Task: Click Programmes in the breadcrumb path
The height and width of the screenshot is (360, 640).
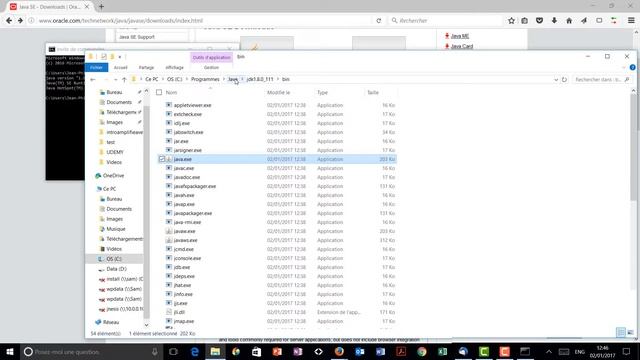Action: (205, 80)
